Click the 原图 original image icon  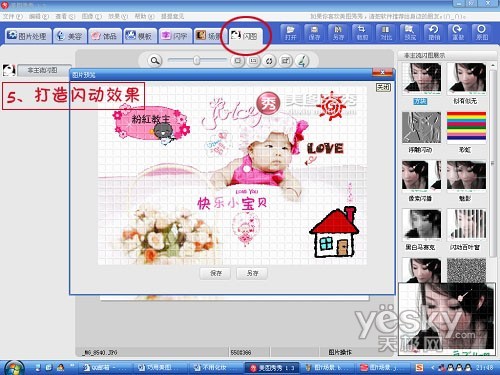point(482,32)
